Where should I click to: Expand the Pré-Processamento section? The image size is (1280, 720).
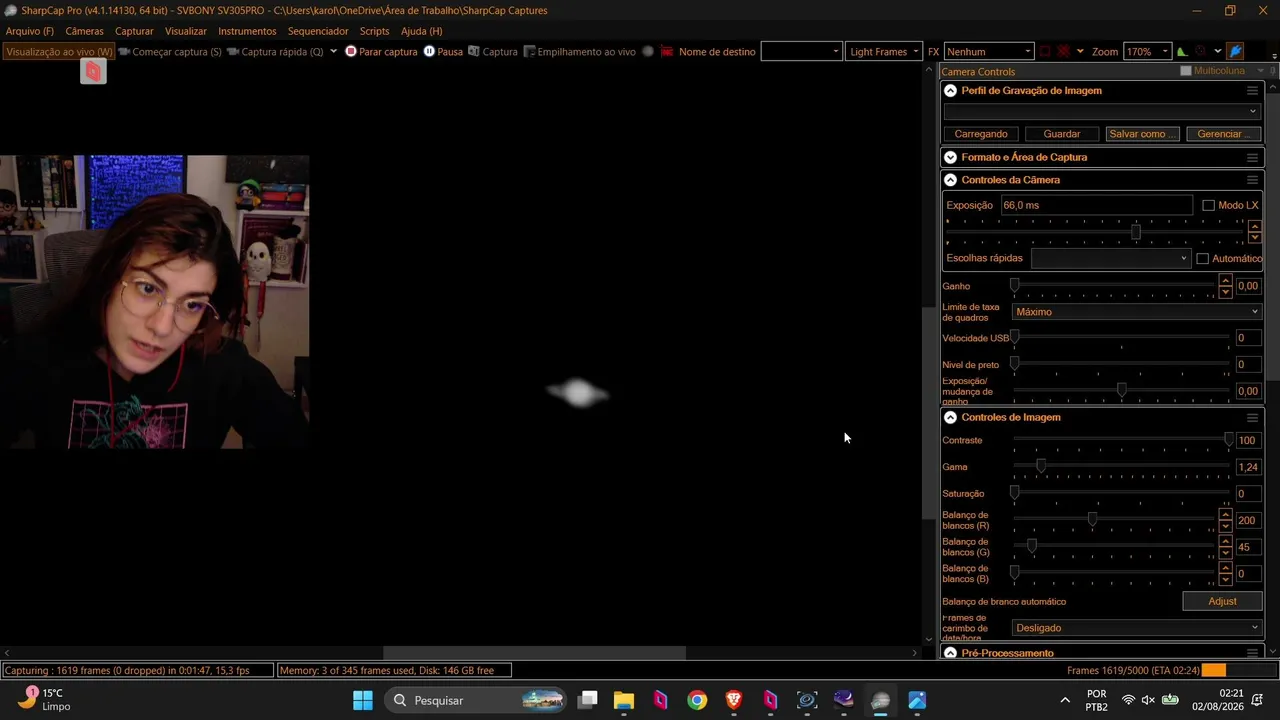[950, 653]
